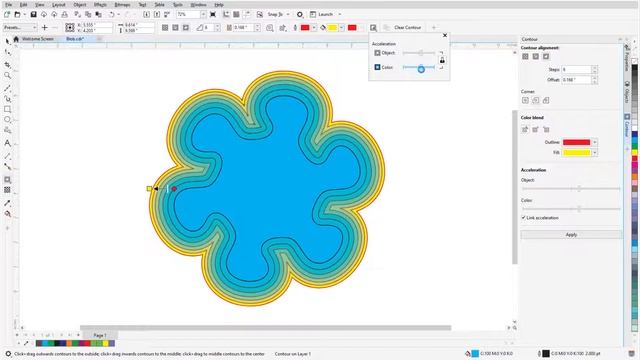Click the Paste icon in toolbar
Viewport: 640px width, 360px height.
click(98, 14)
